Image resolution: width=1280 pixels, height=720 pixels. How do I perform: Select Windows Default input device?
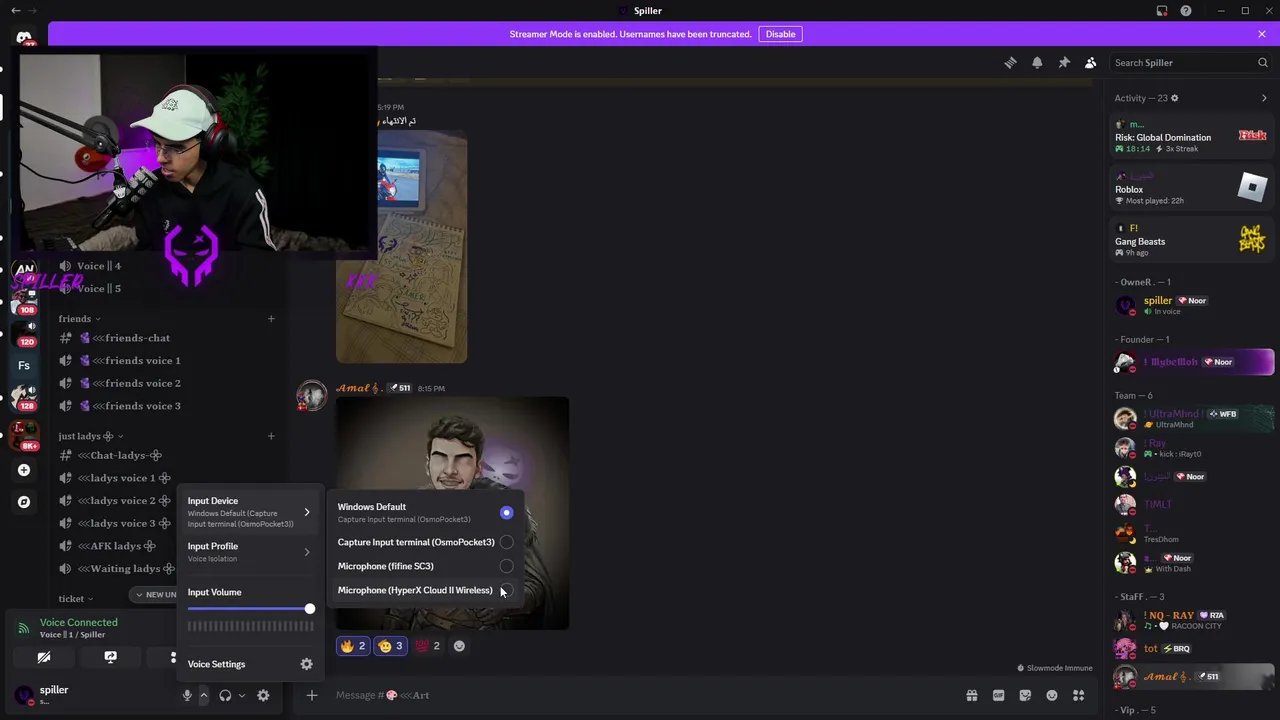[426, 512]
